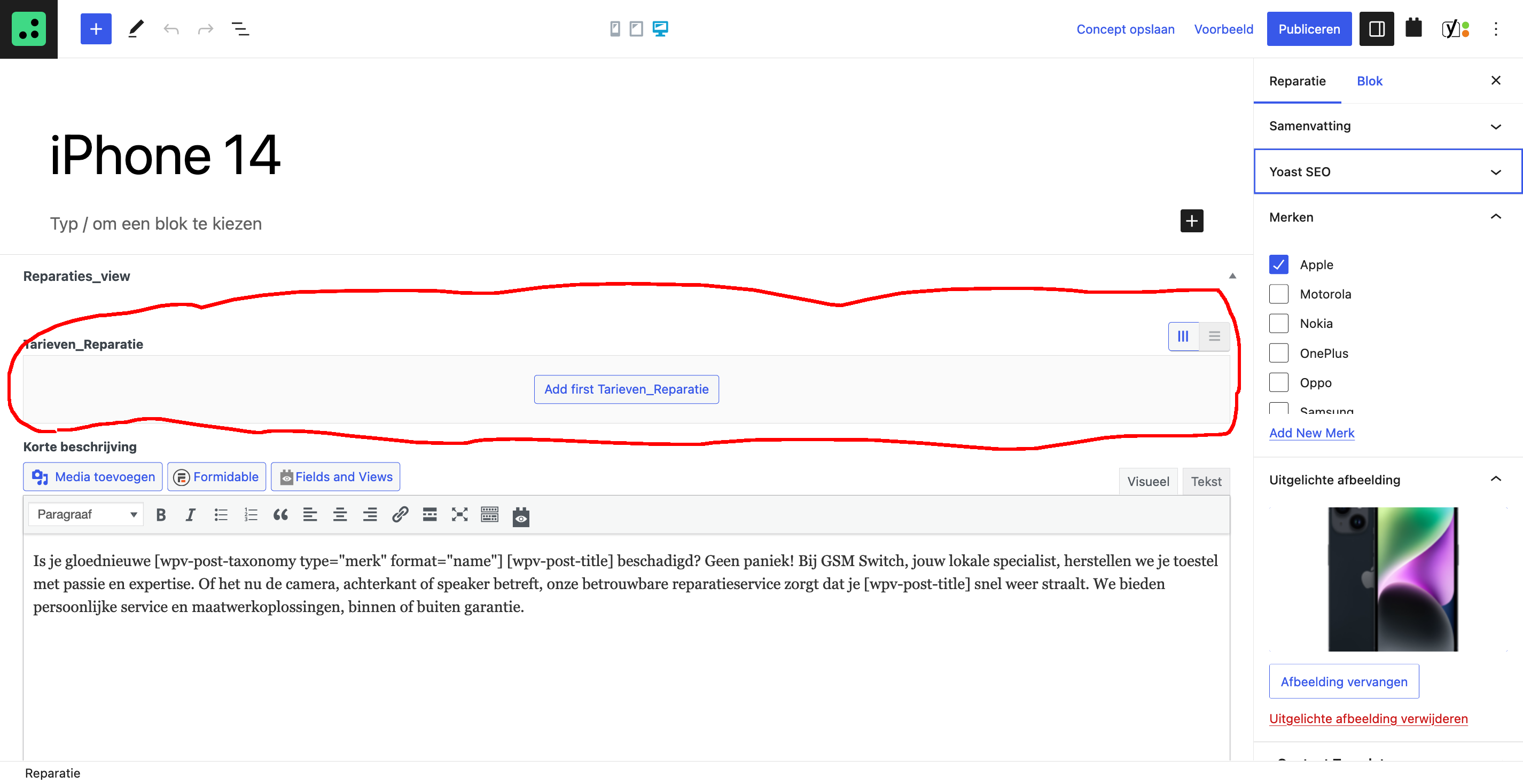Switch editor to Tekst tab
Viewport: 1523px width, 784px height.
click(1206, 481)
